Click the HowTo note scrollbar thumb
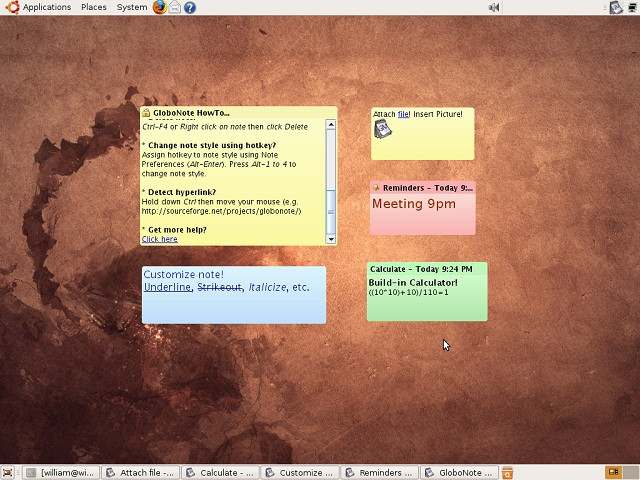640x480 pixels. (x=331, y=211)
